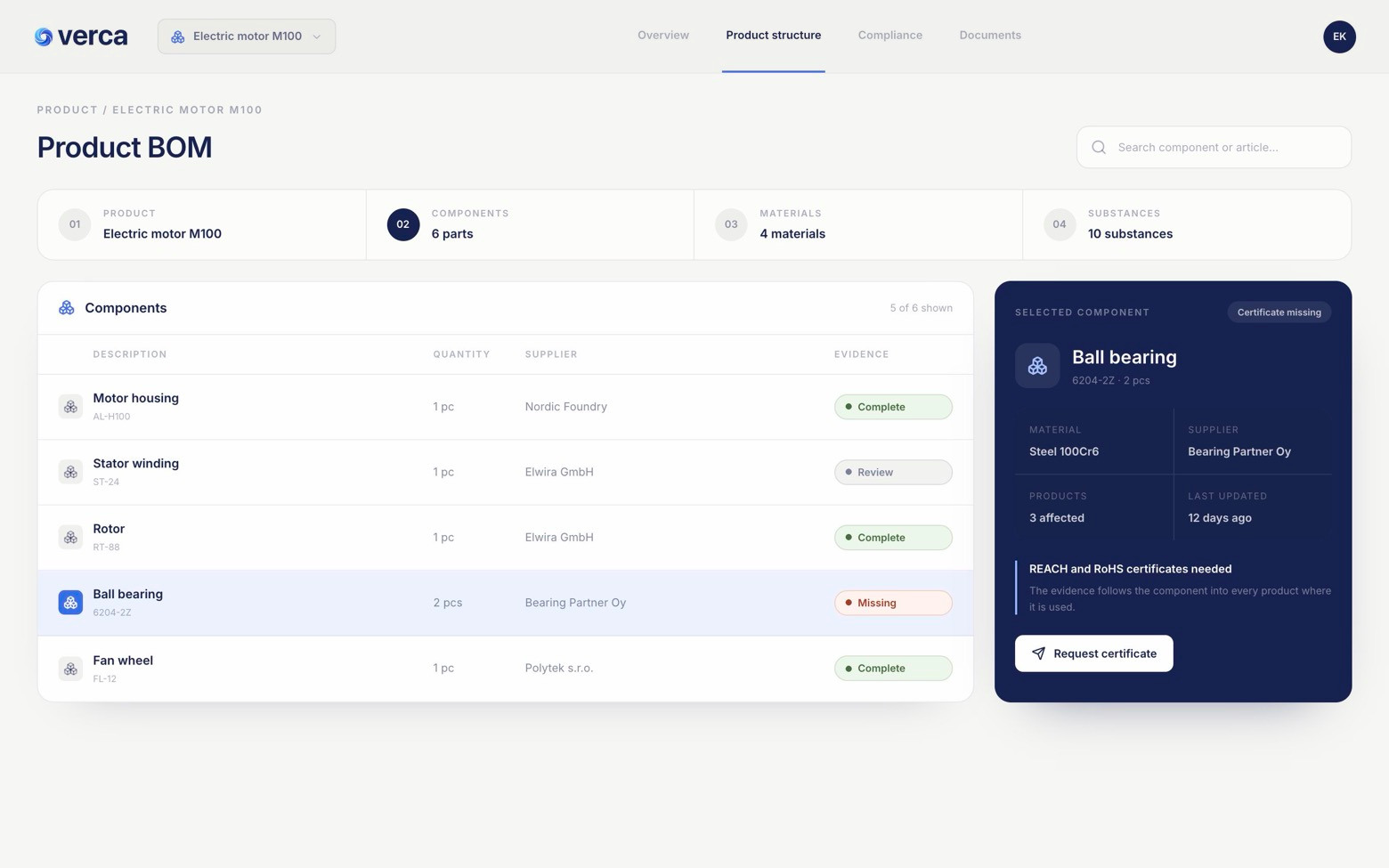Click Elwira GmbH supplier in Stator winding row
Screen dimensions: 1389x868
pyautogui.click(x=559, y=472)
